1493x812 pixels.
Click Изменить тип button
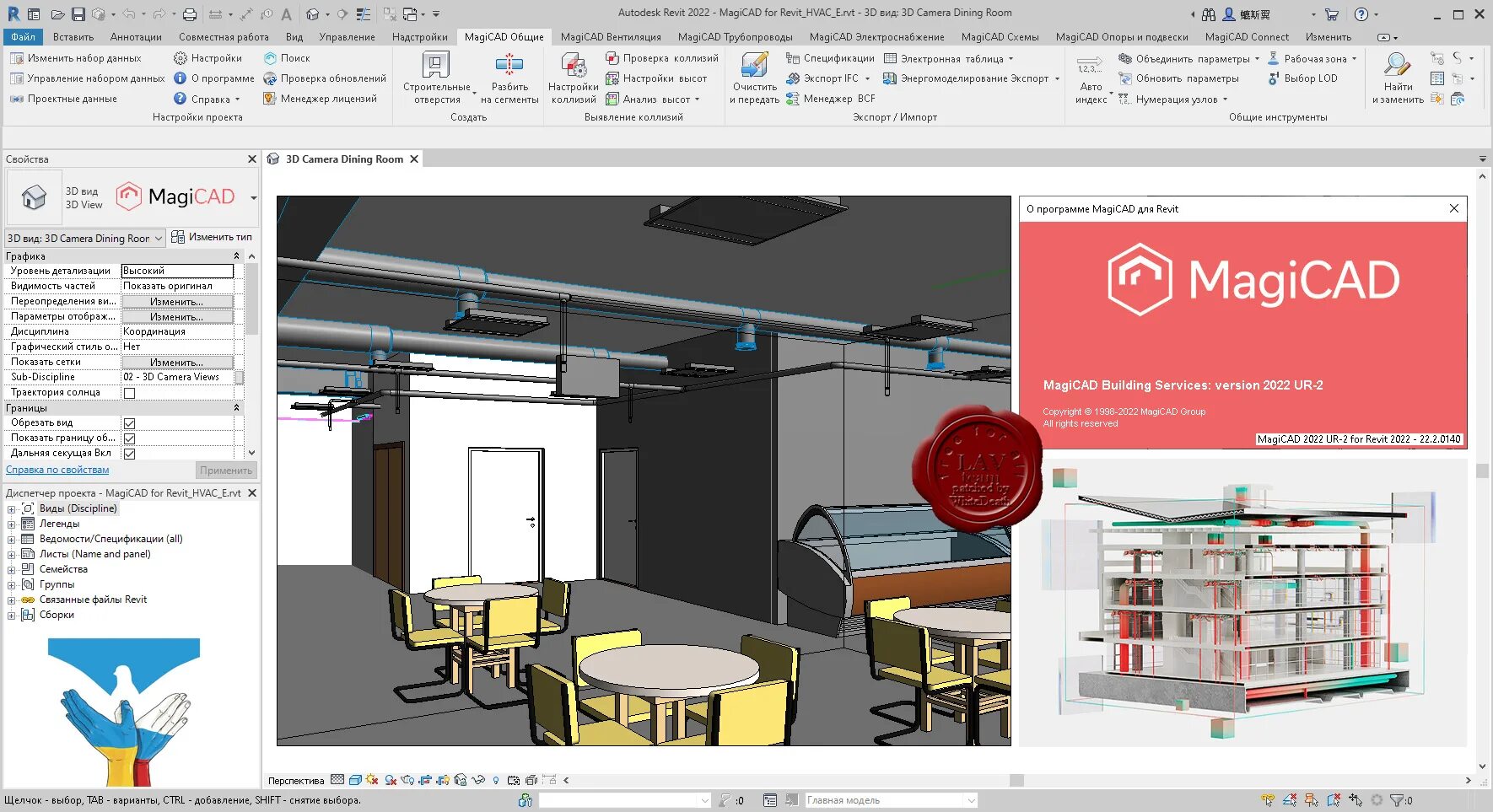tap(212, 237)
